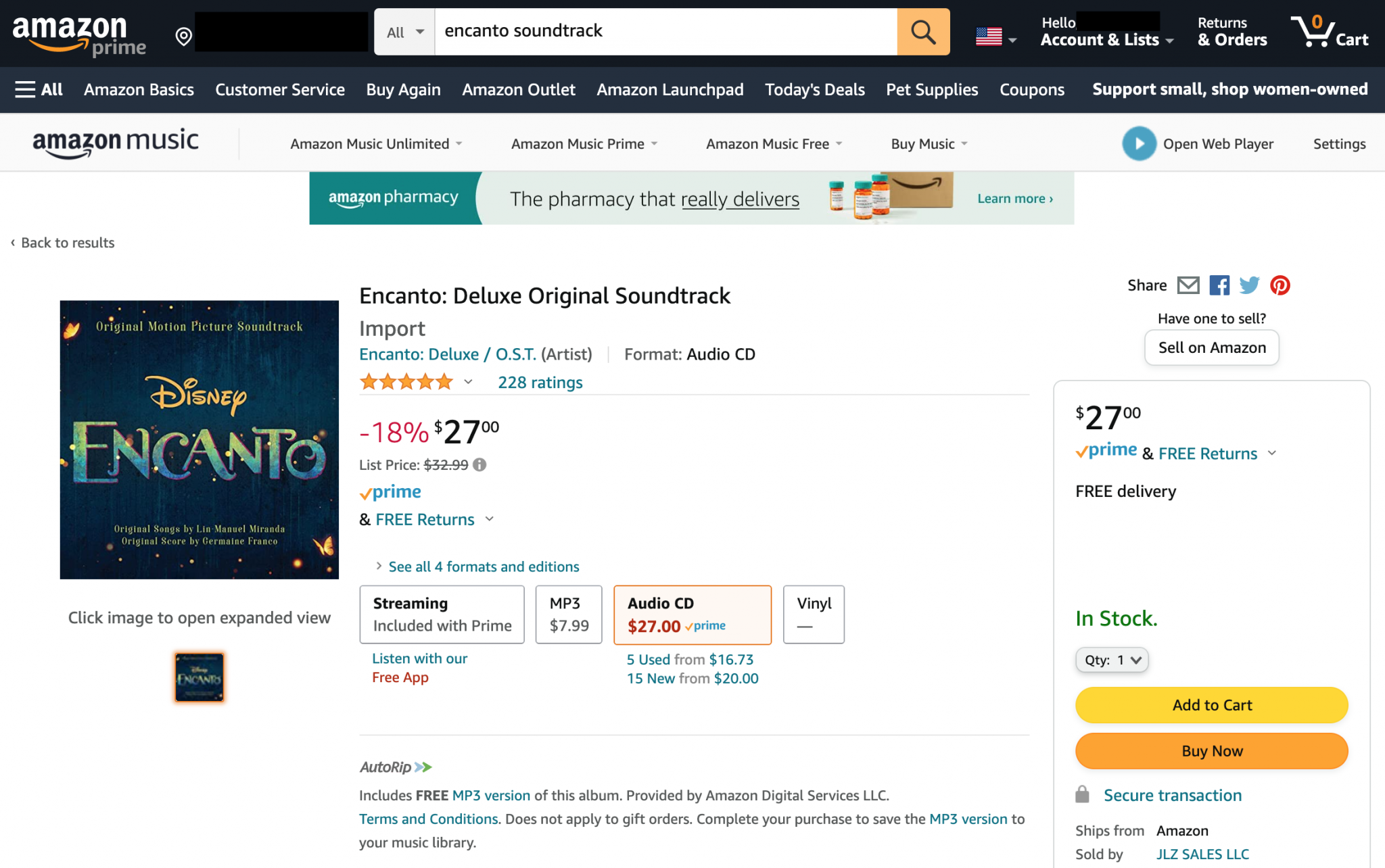Click the search text field

[665, 32]
